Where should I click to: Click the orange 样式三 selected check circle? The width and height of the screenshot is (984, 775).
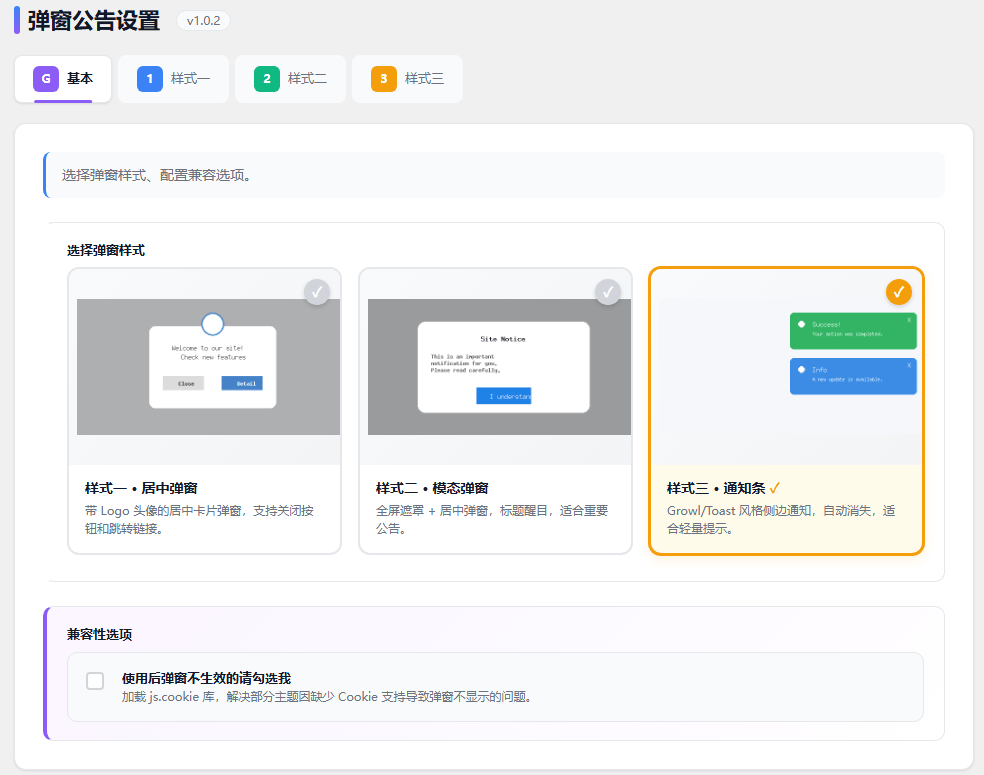899,292
